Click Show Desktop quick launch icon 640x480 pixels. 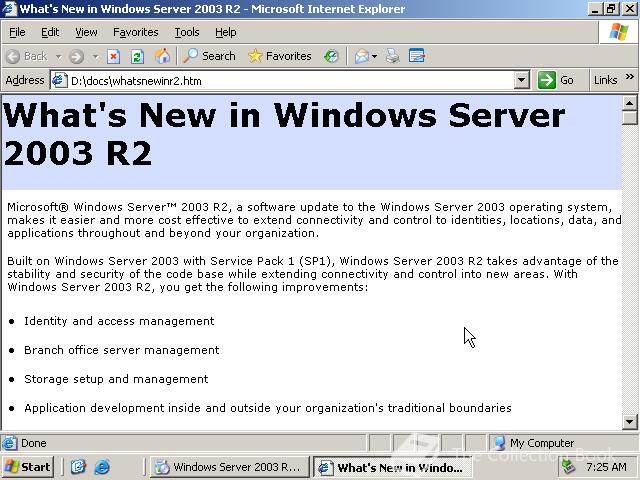tap(78, 467)
